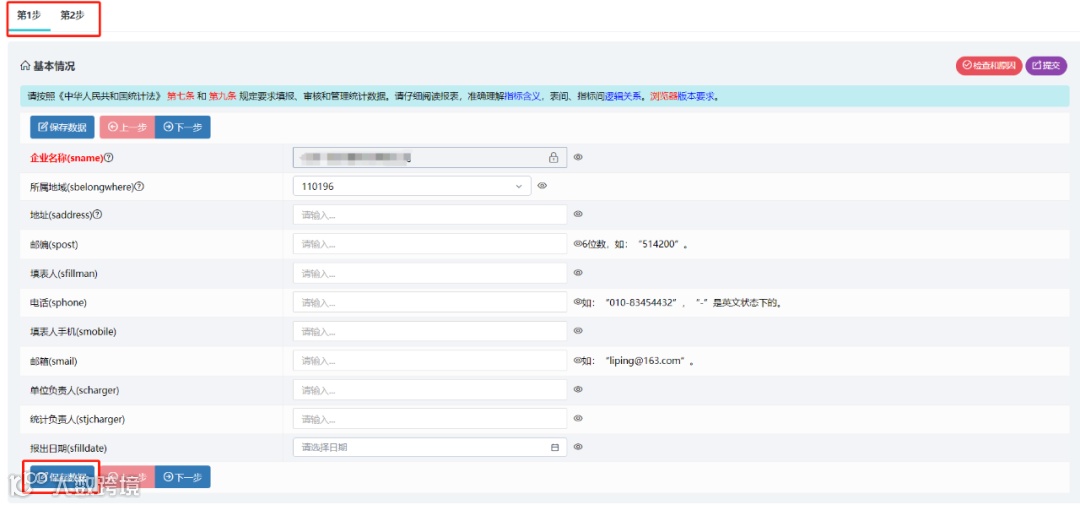
Task: Click the 填表人手机(smobile) input field
Action: (x=430, y=331)
